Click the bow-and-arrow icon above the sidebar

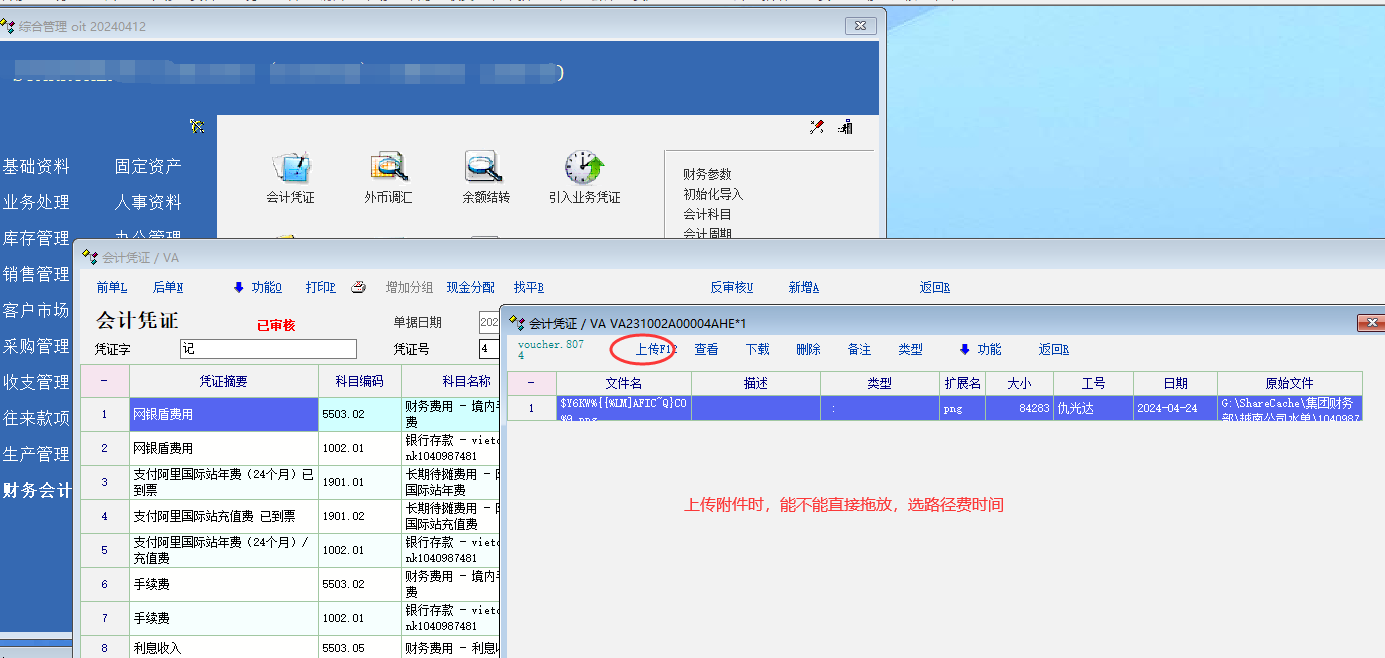pos(197,126)
